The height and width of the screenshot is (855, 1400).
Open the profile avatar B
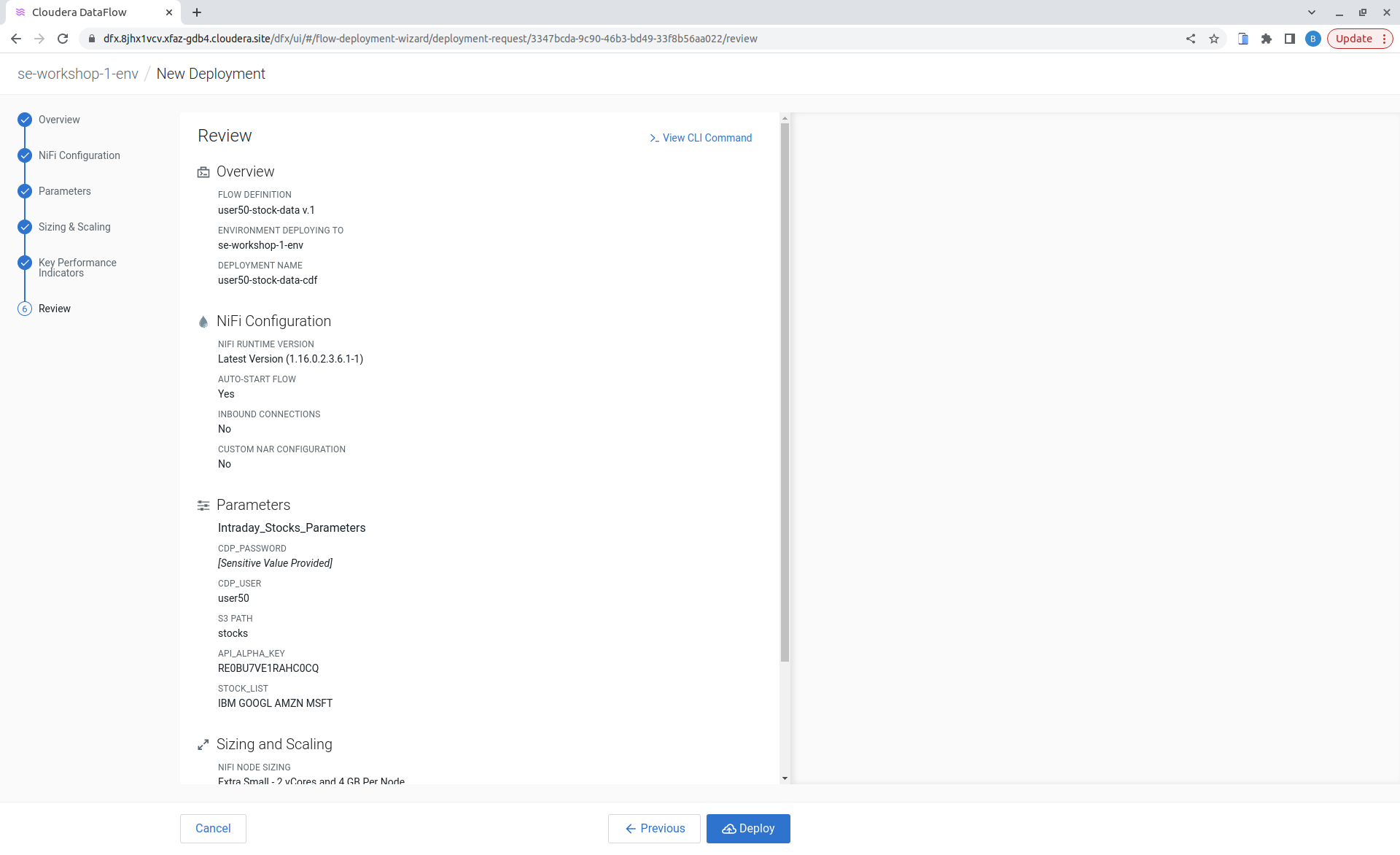tap(1313, 39)
